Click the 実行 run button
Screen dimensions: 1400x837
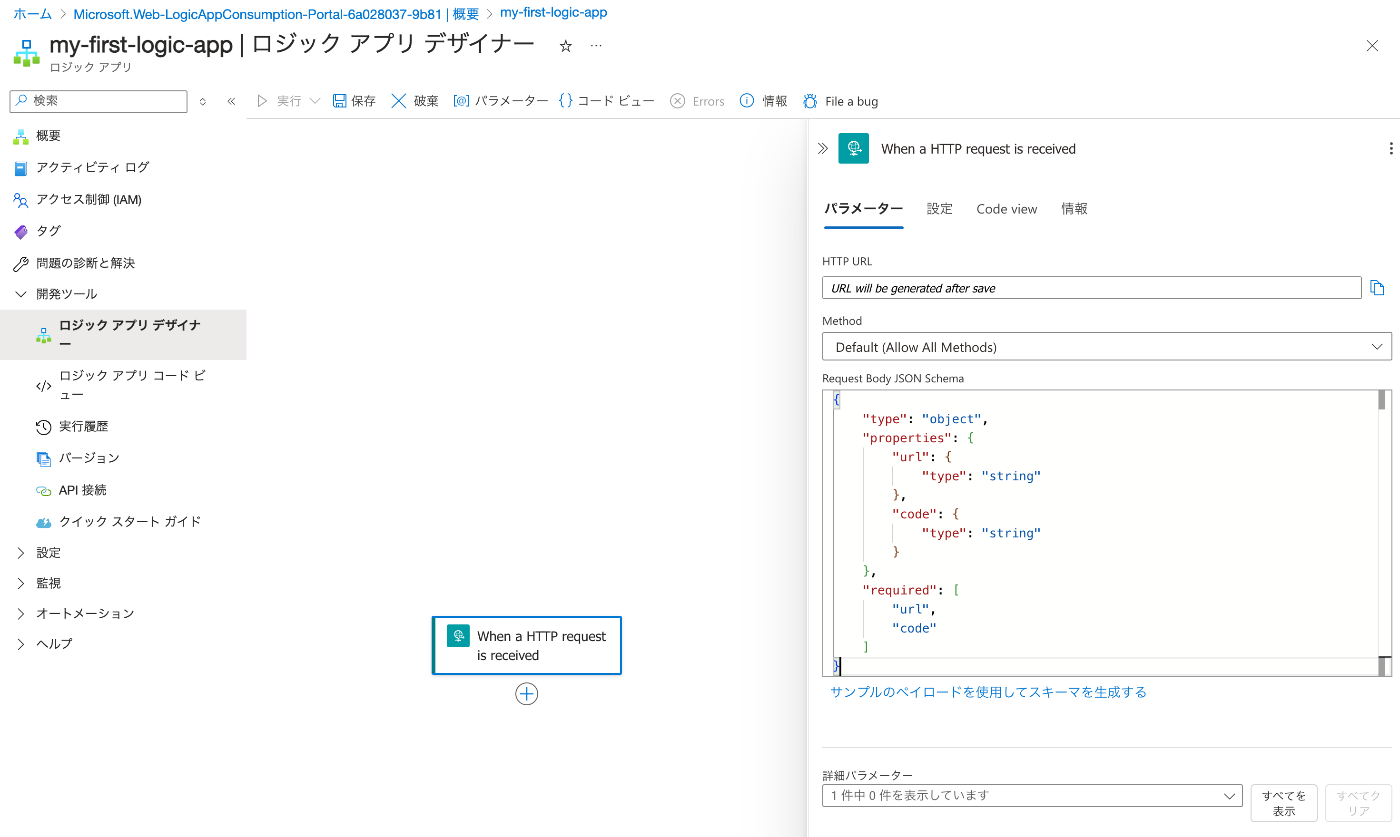pos(279,101)
